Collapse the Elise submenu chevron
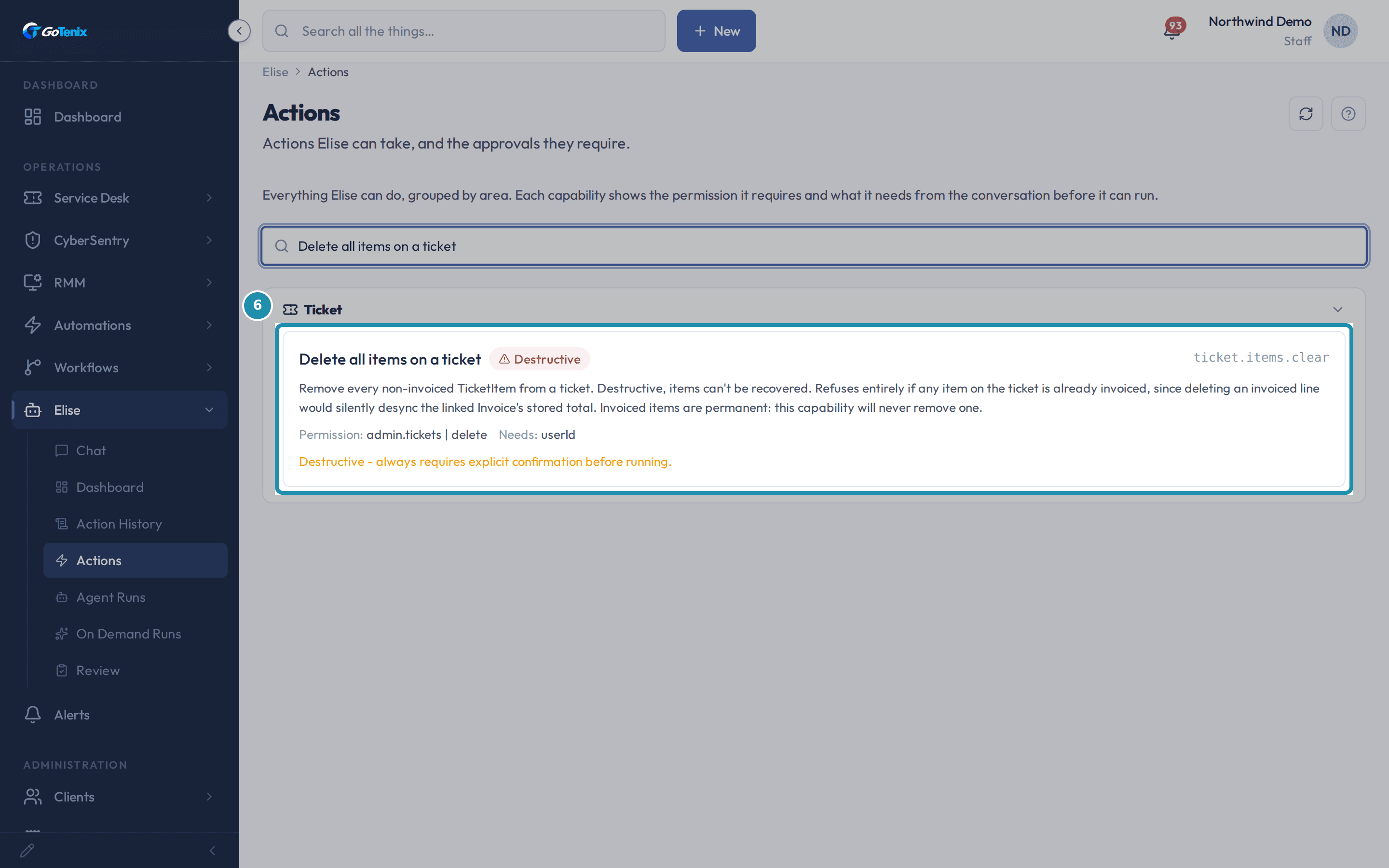The image size is (1389, 868). click(209, 410)
